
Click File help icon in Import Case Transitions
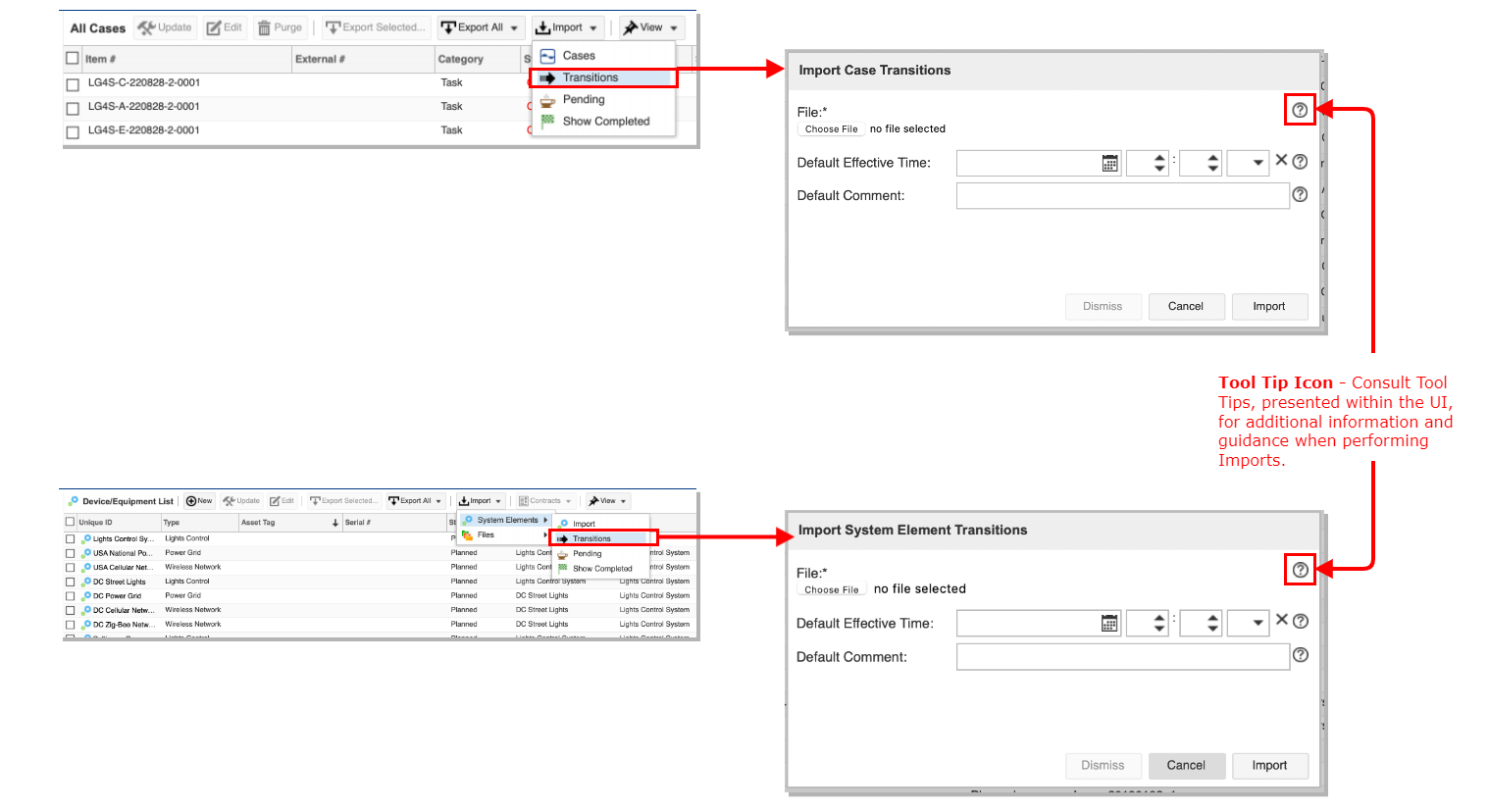point(1300,110)
